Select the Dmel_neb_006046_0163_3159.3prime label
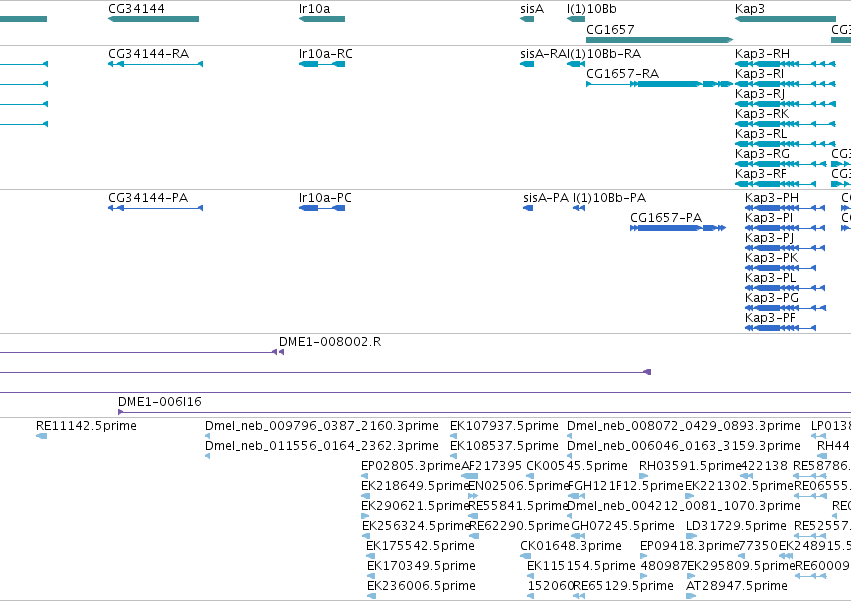Screen dimensions: 851x601 tap(684, 446)
